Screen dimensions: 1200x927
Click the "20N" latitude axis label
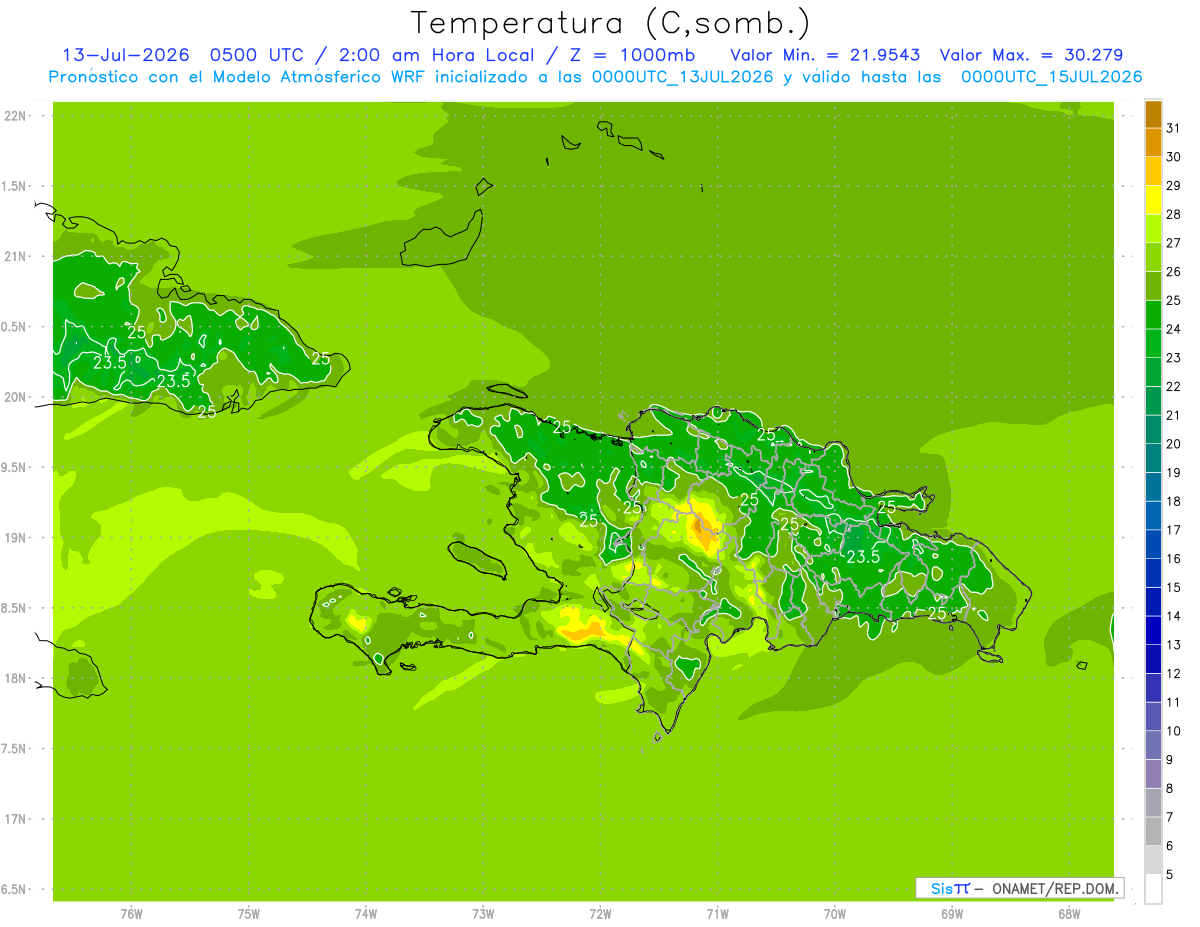(x=15, y=397)
